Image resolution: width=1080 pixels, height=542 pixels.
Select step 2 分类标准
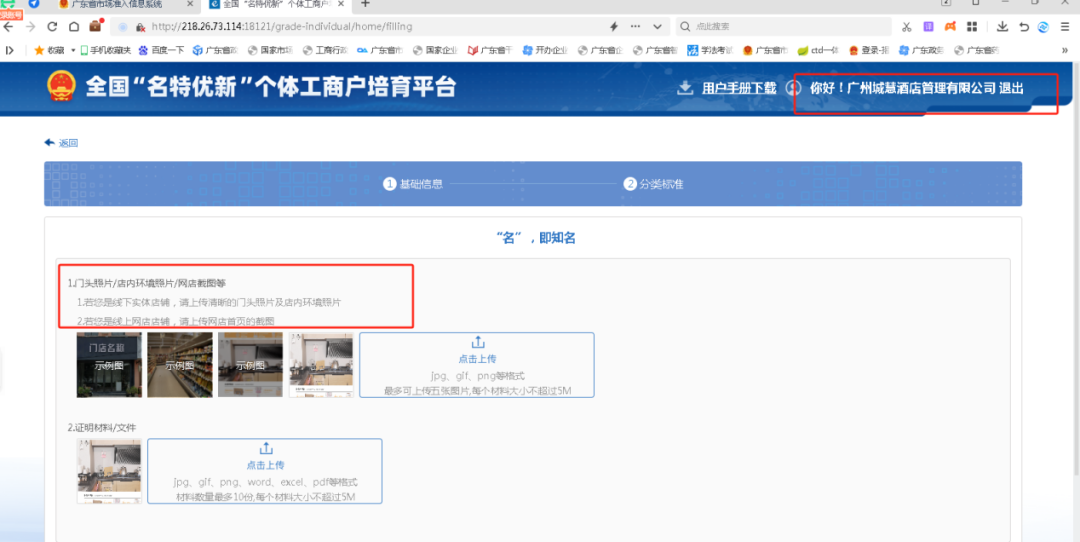pyautogui.click(x=654, y=184)
